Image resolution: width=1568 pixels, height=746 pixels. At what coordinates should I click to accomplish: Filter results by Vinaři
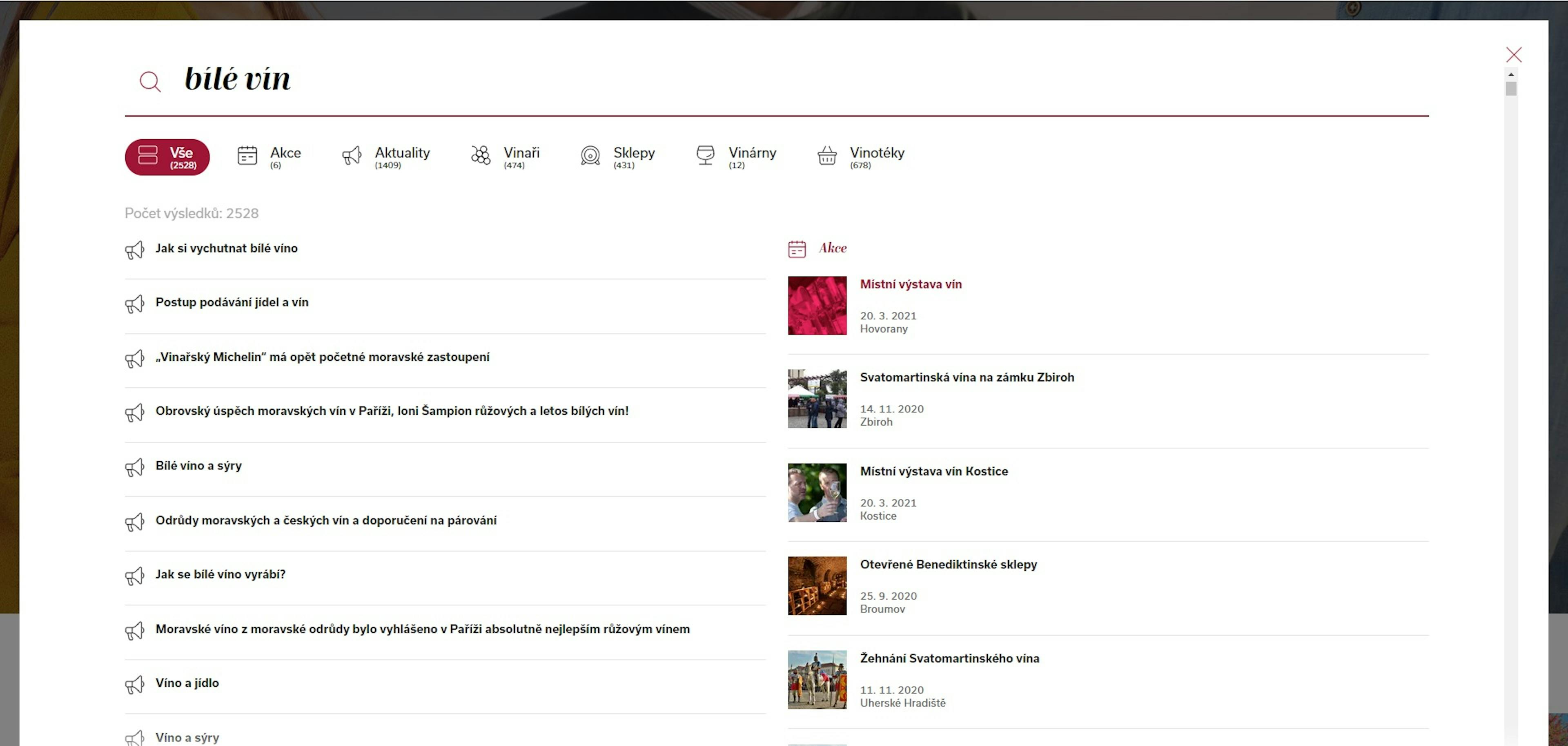coord(505,156)
